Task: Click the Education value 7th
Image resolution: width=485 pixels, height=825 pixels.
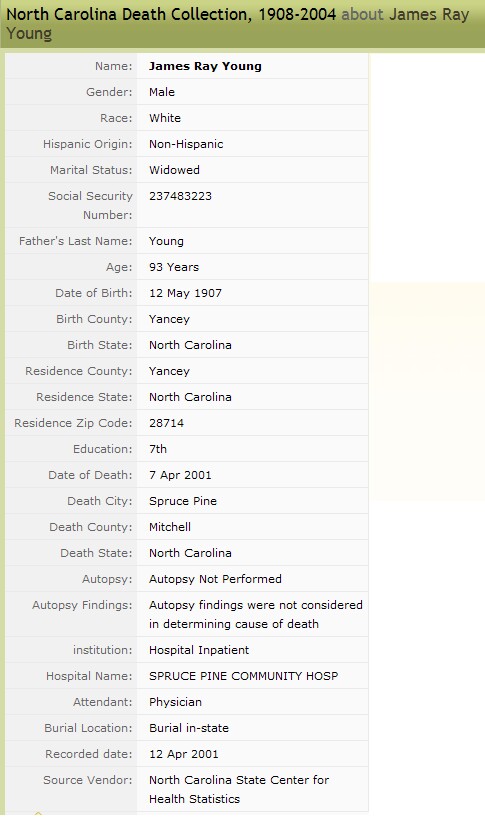Action: (158, 449)
